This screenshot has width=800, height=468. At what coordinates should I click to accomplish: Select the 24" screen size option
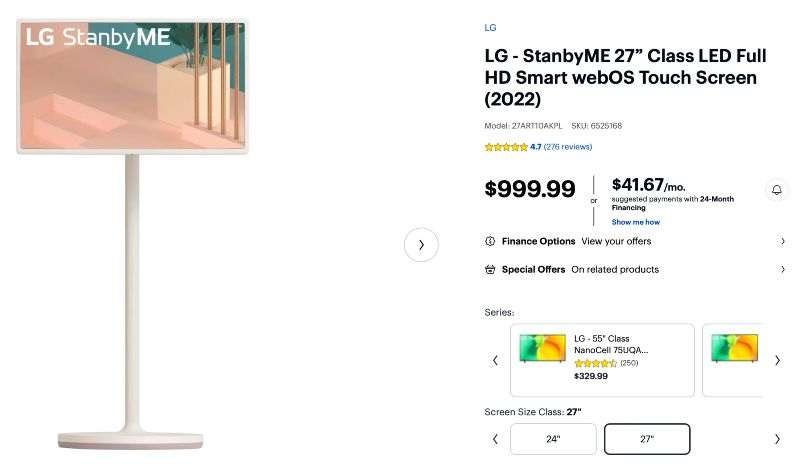pyautogui.click(x=553, y=439)
